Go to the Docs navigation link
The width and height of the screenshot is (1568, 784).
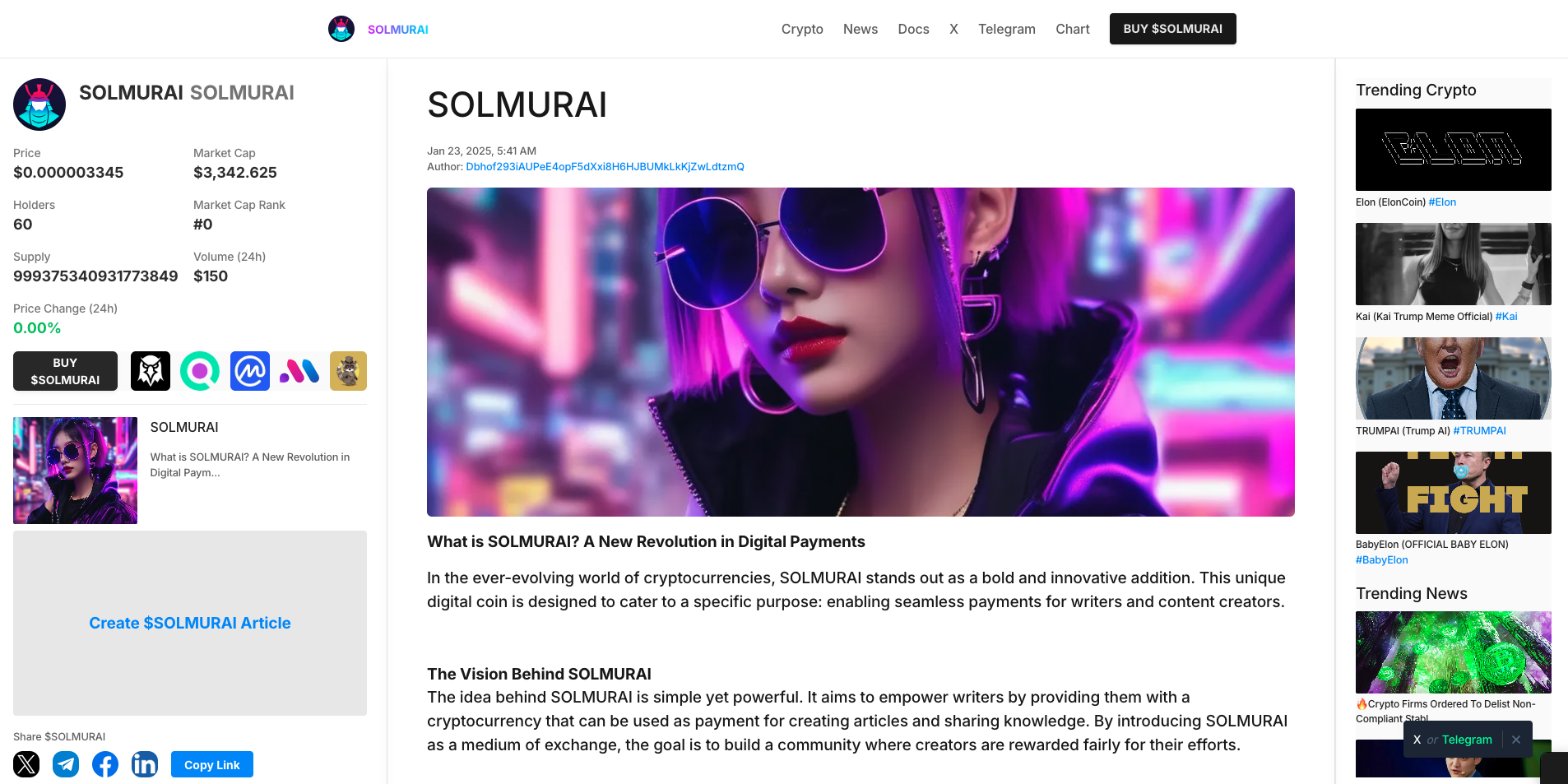(913, 29)
